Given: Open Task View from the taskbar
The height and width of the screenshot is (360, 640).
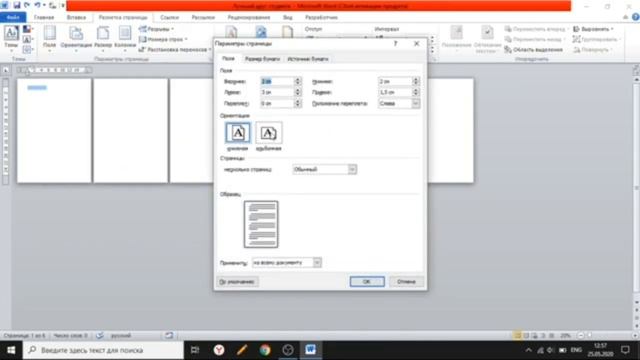Looking at the screenshot, I should point(195,350).
